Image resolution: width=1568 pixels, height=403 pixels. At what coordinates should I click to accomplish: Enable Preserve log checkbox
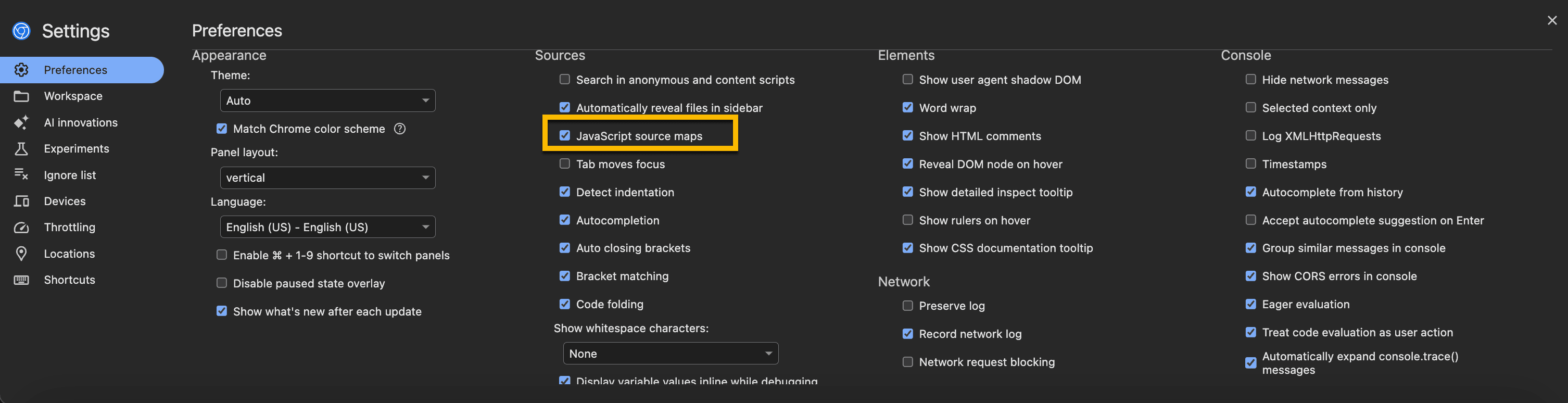[907, 306]
